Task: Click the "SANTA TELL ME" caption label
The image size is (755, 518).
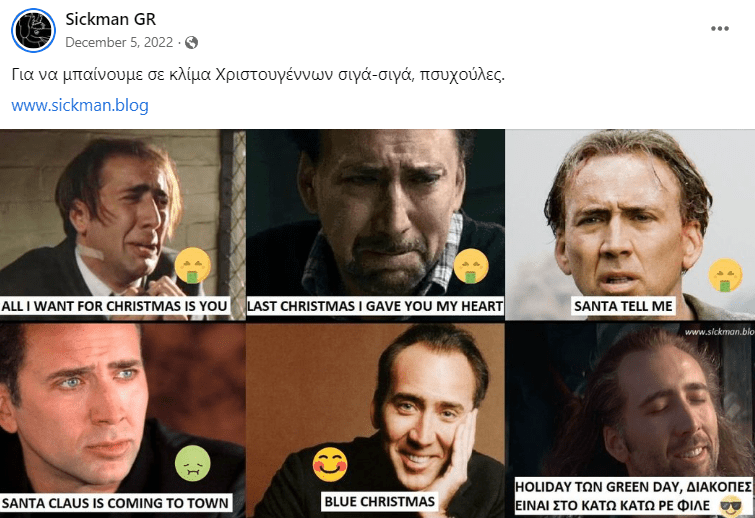Action: tap(623, 305)
